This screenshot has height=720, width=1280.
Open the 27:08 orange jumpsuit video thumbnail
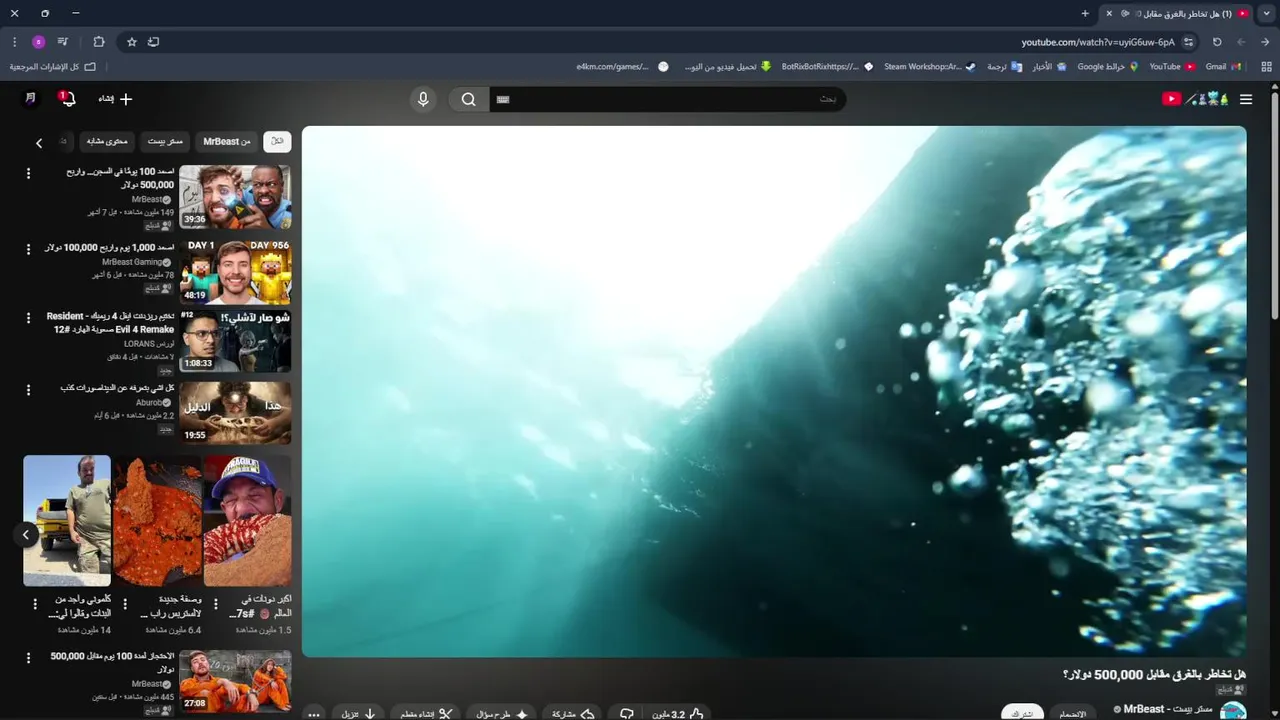click(x=235, y=682)
